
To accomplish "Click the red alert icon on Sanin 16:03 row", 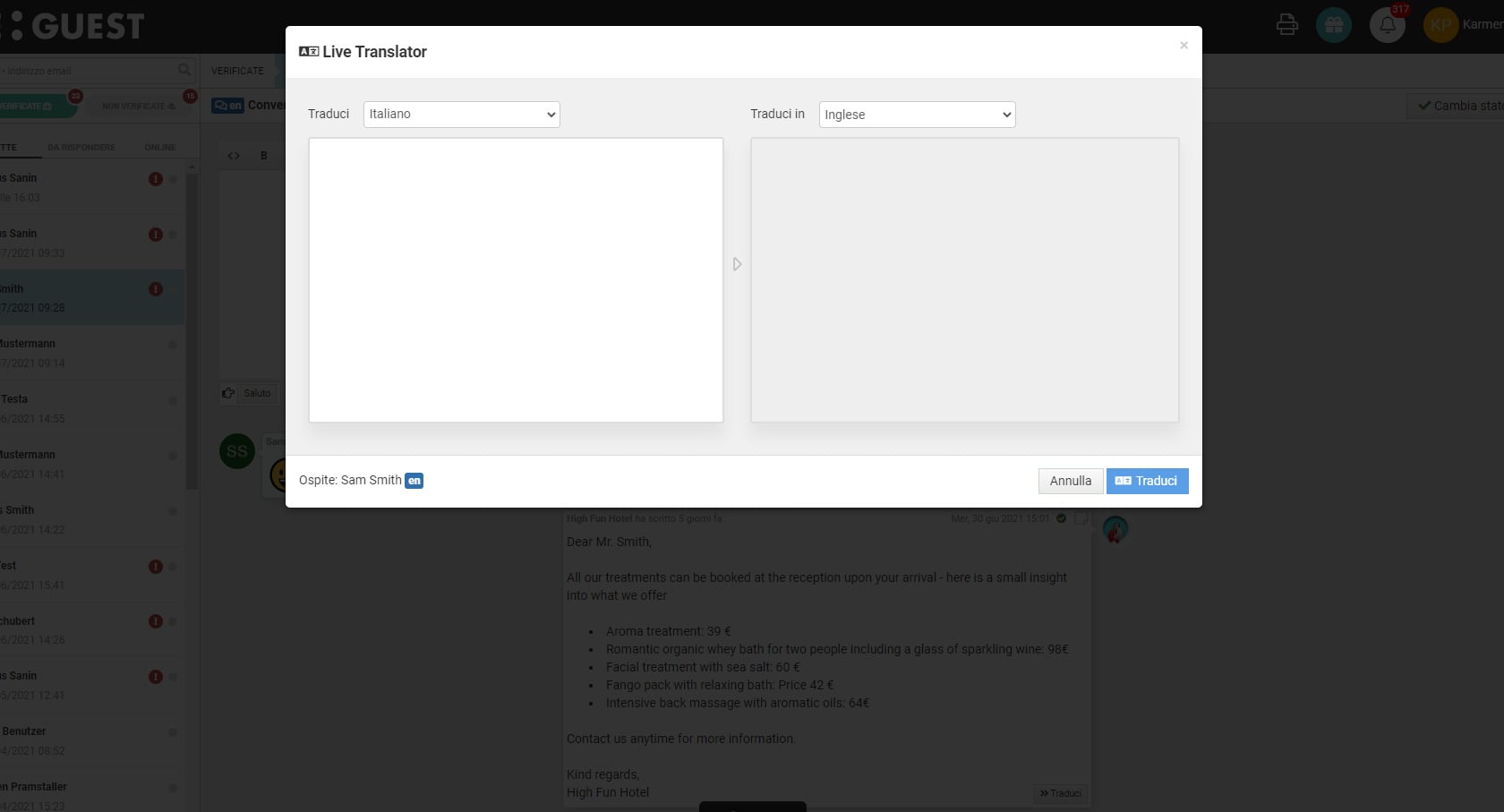I will tap(156, 179).
